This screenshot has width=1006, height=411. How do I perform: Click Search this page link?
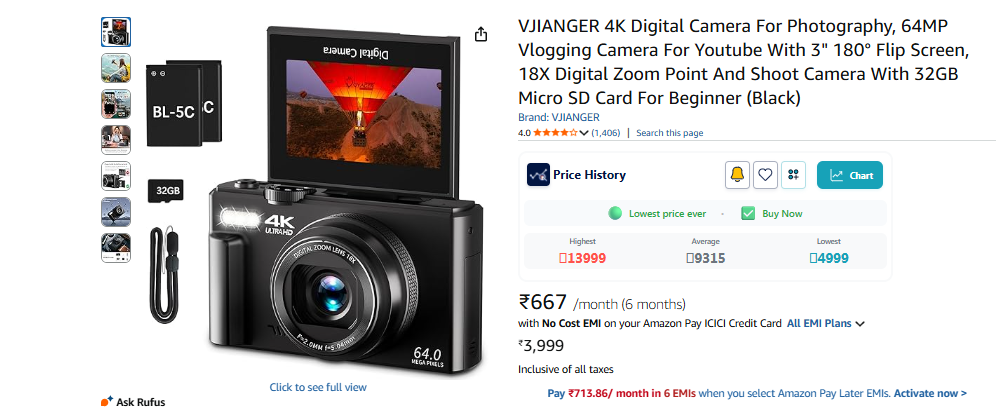pos(669,133)
